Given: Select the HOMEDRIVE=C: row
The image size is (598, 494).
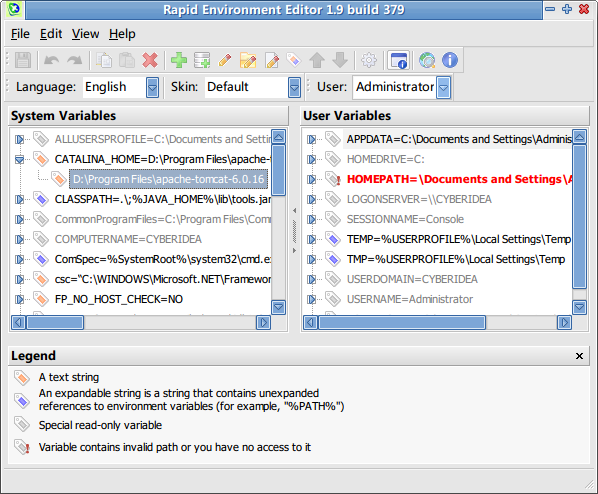Looking at the screenshot, I should point(386,159).
